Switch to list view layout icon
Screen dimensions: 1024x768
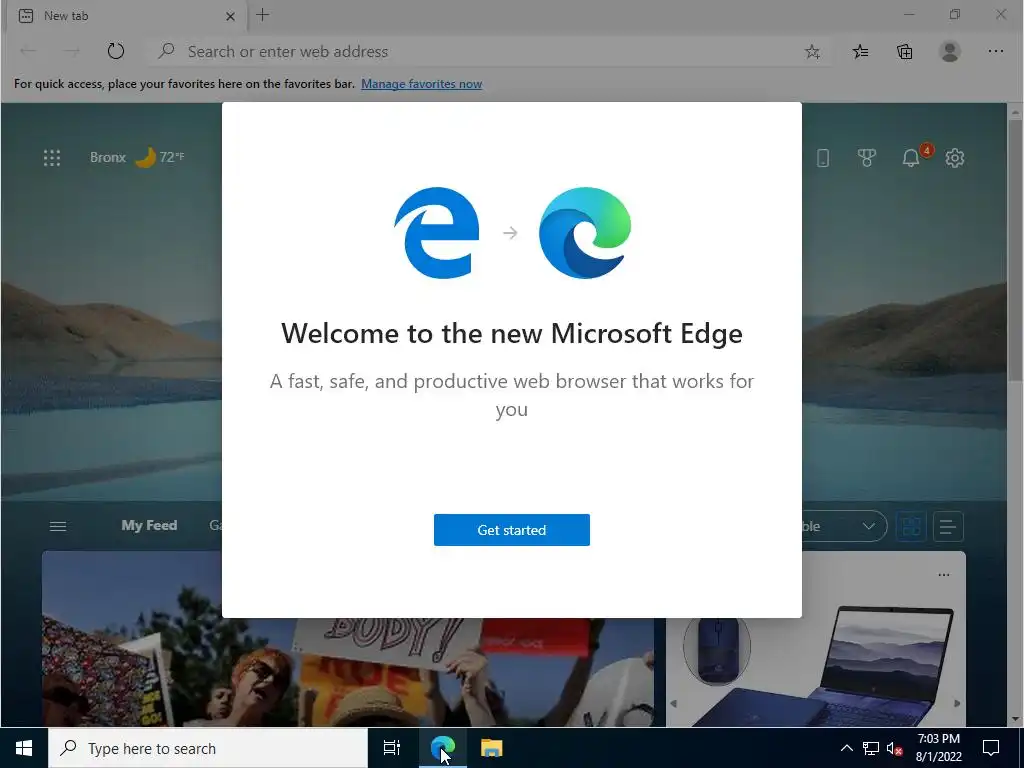(948, 526)
